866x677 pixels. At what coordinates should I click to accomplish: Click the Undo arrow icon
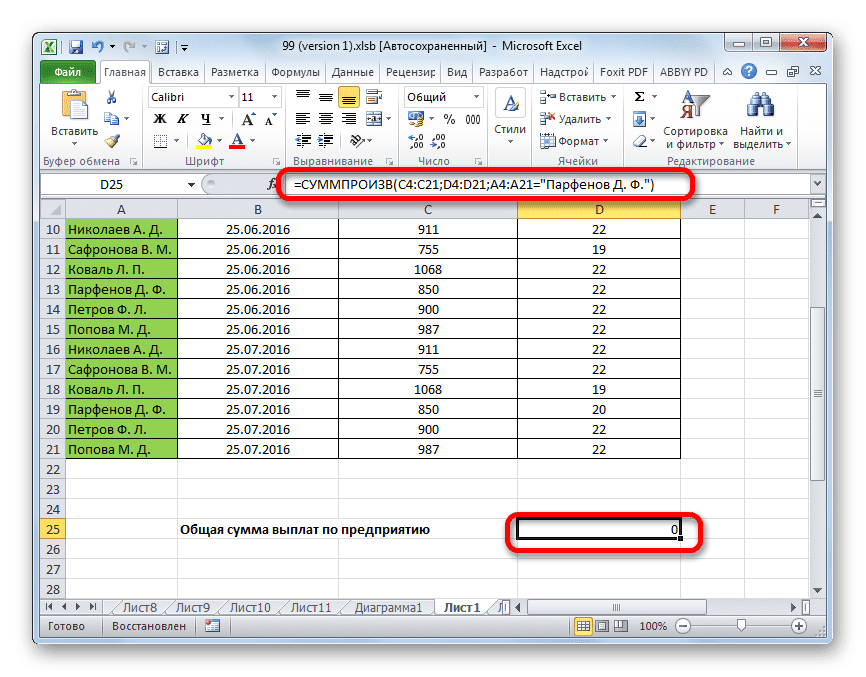[98, 46]
